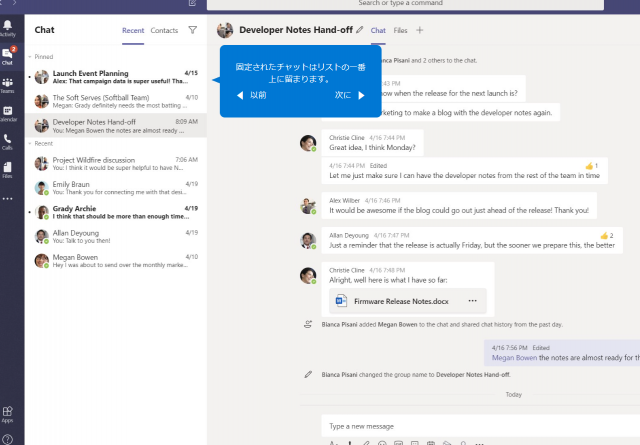Click 'Alright, well here is what I have' text

pyautogui.click(x=388, y=280)
